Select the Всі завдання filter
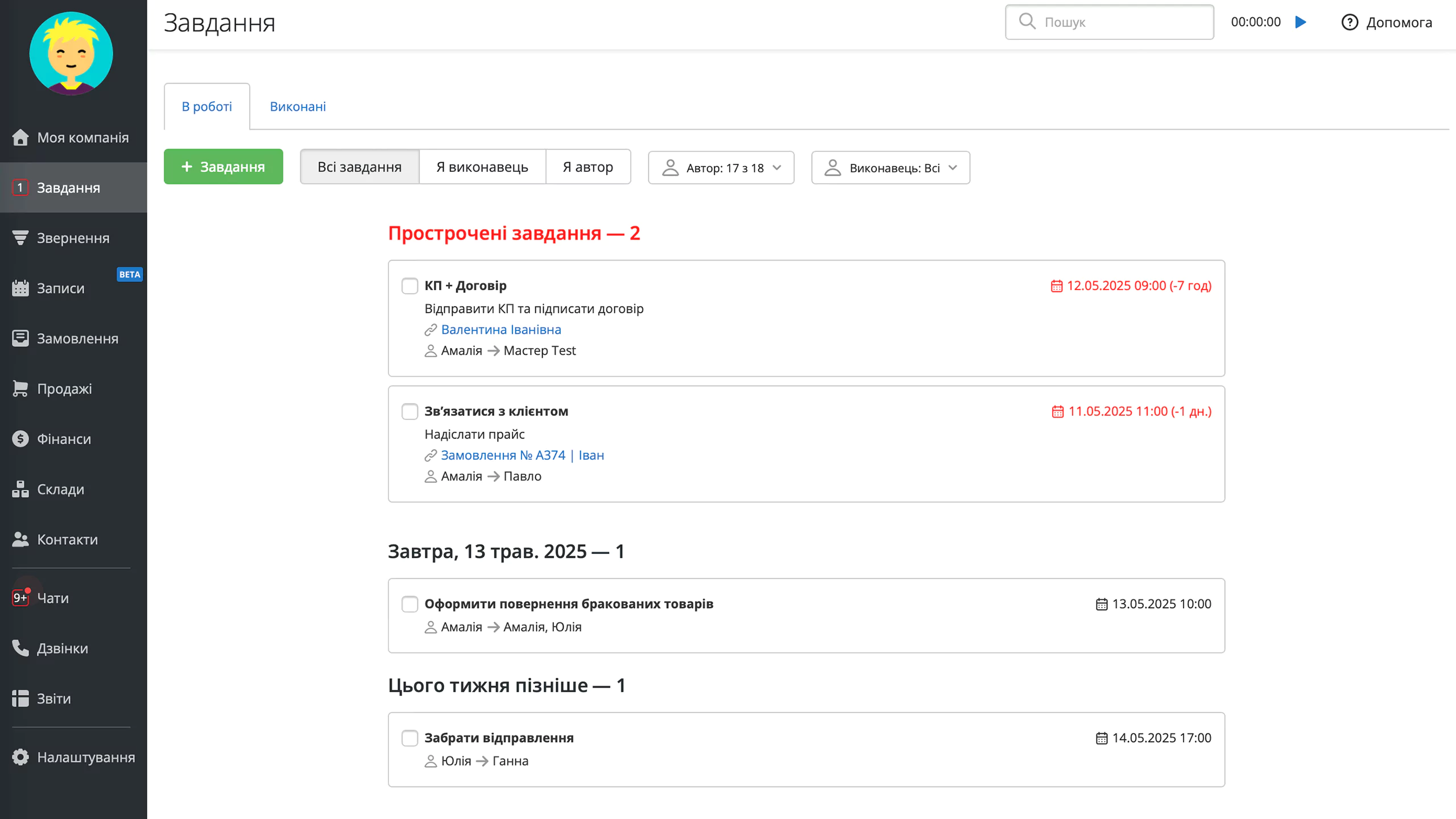The width and height of the screenshot is (1456, 819). (359, 167)
